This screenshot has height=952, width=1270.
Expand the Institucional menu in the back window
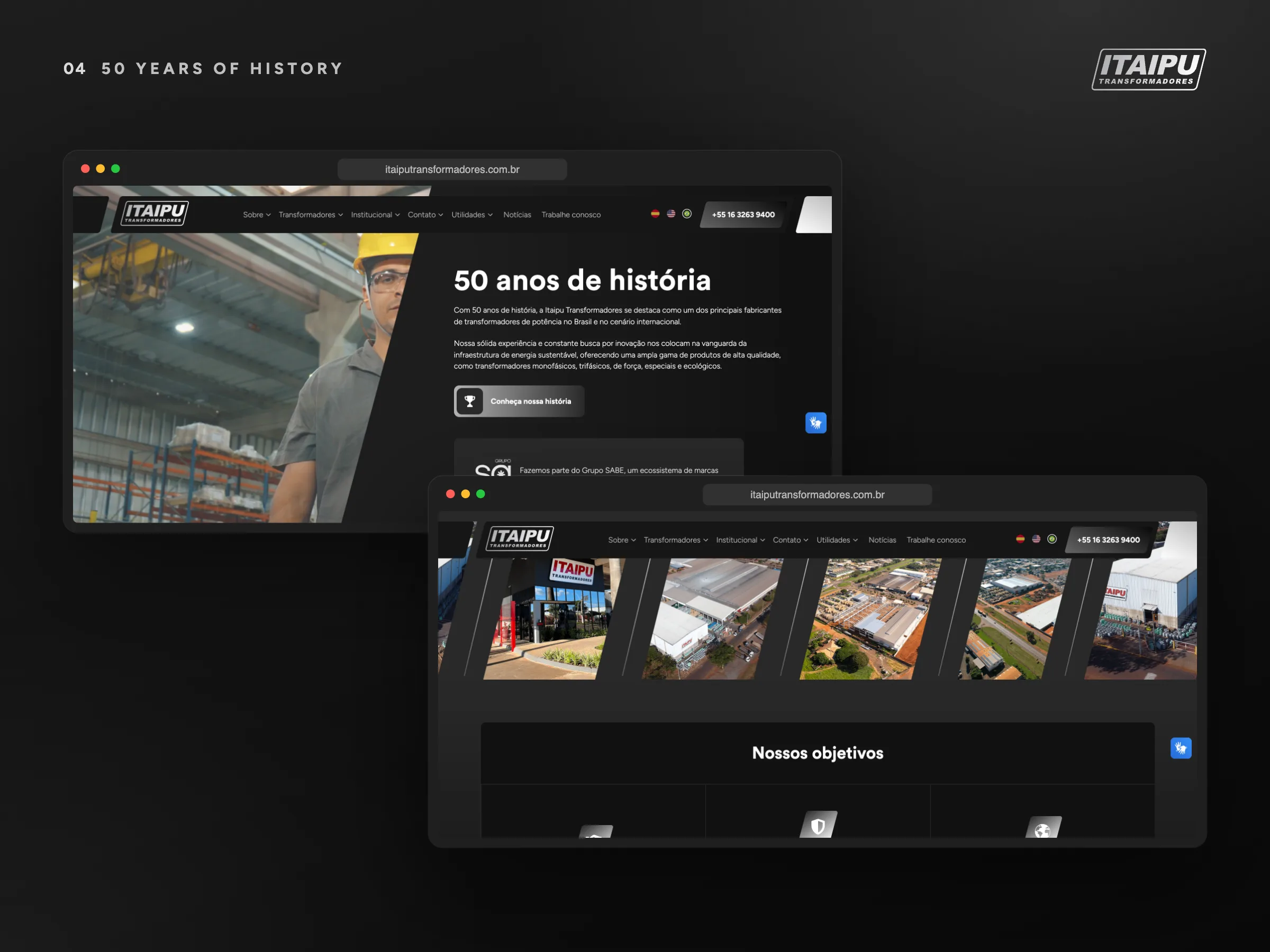tap(376, 215)
